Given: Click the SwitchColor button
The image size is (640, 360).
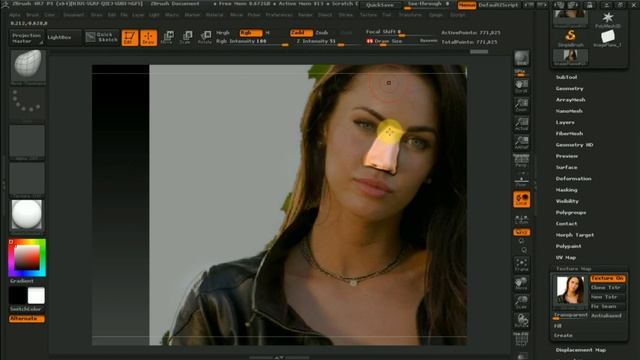Looking at the screenshot, I should 27,309.
